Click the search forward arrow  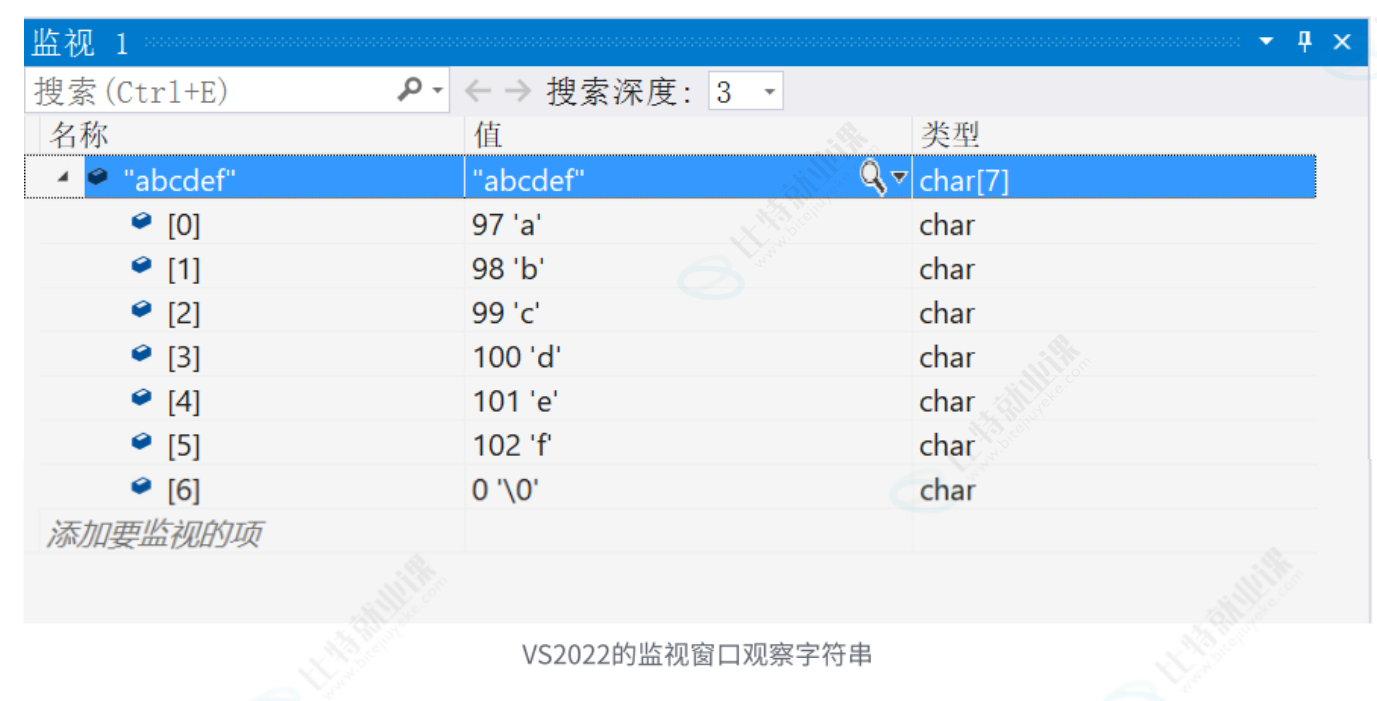coord(517,92)
